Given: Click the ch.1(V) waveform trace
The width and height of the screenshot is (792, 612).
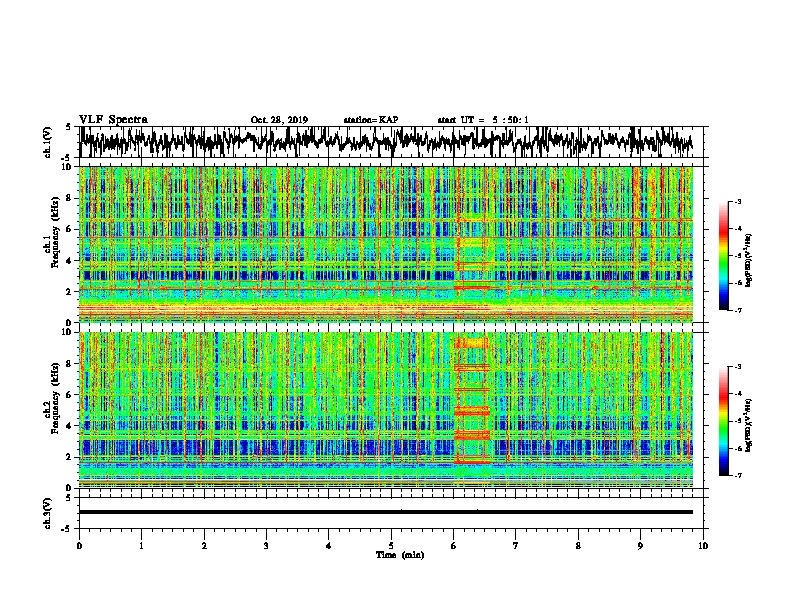Looking at the screenshot, I should coord(386,141).
